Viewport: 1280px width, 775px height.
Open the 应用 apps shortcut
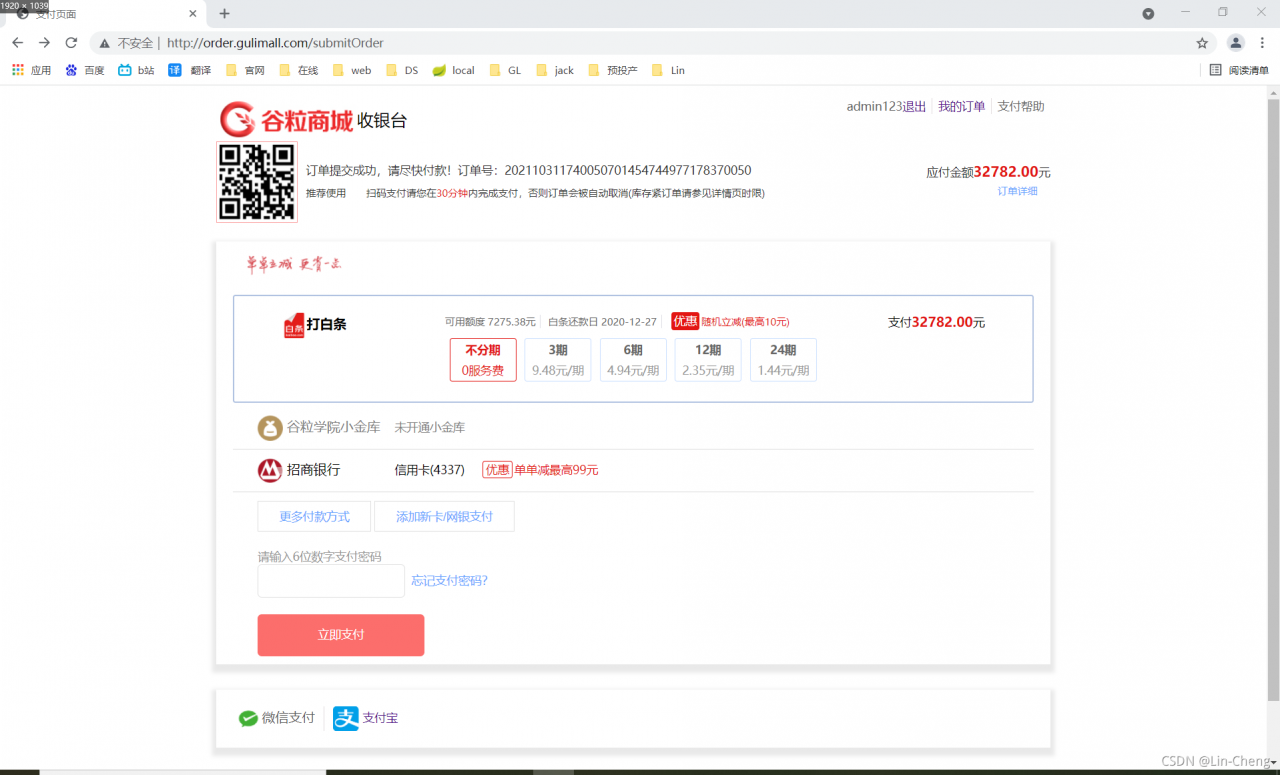pos(31,70)
